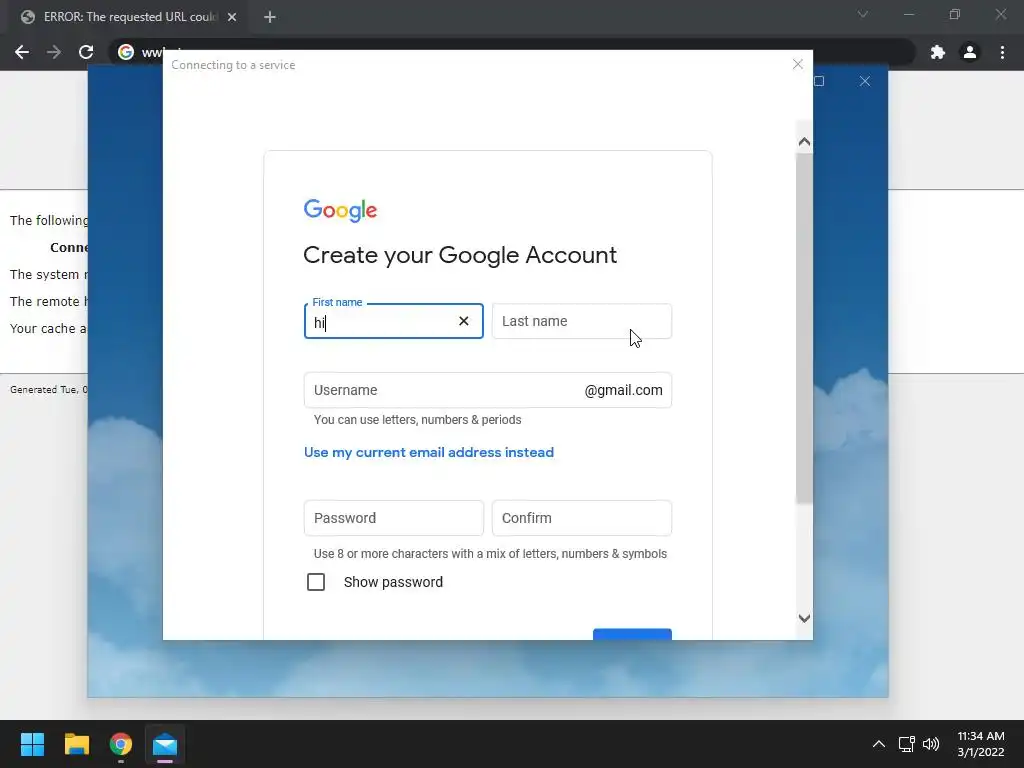Viewport: 1024px width, 768px height.
Task: Open File Explorer from the taskbar
Action: (76, 744)
